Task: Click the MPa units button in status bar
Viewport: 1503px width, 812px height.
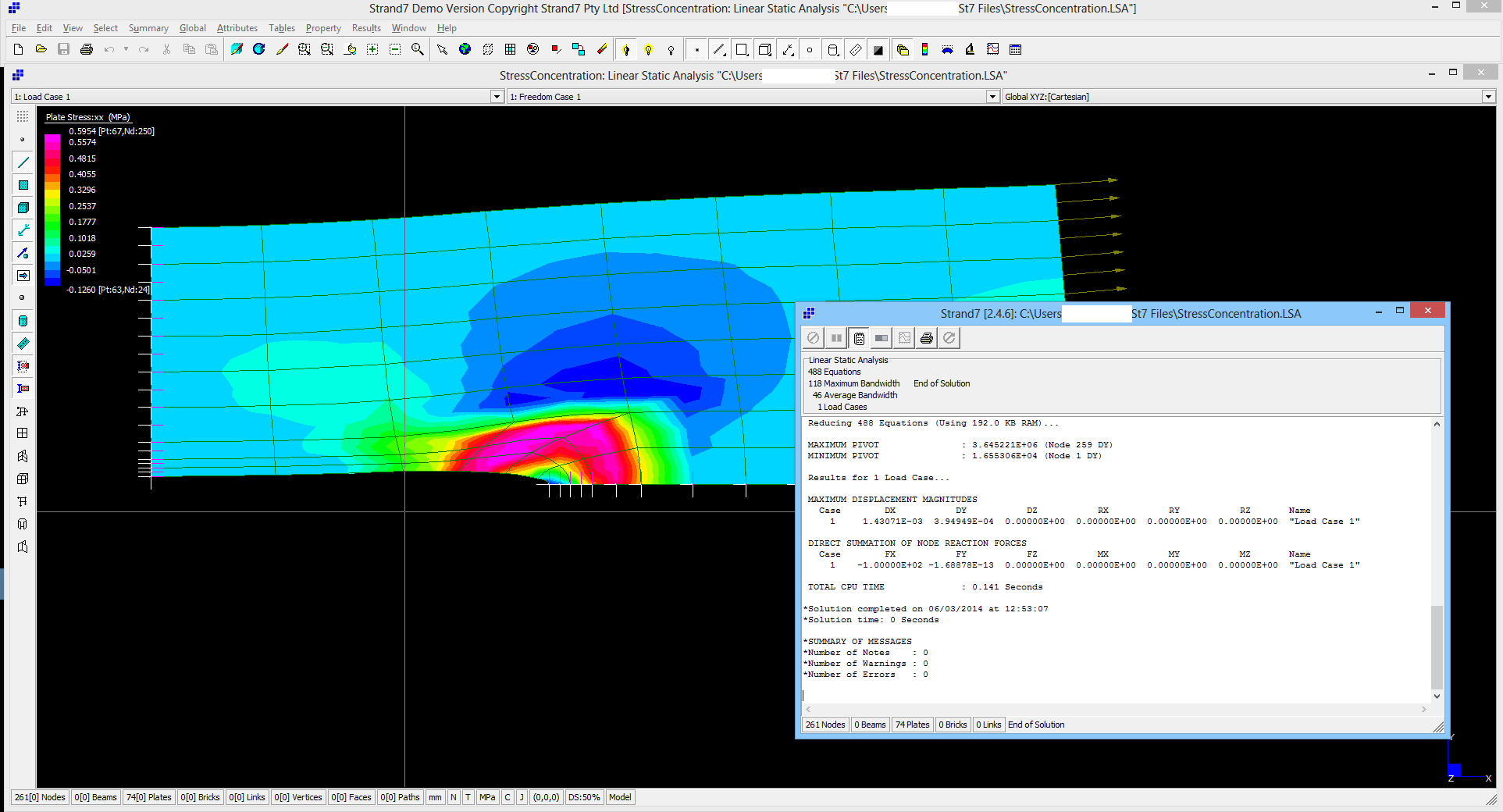Action: 487,797
